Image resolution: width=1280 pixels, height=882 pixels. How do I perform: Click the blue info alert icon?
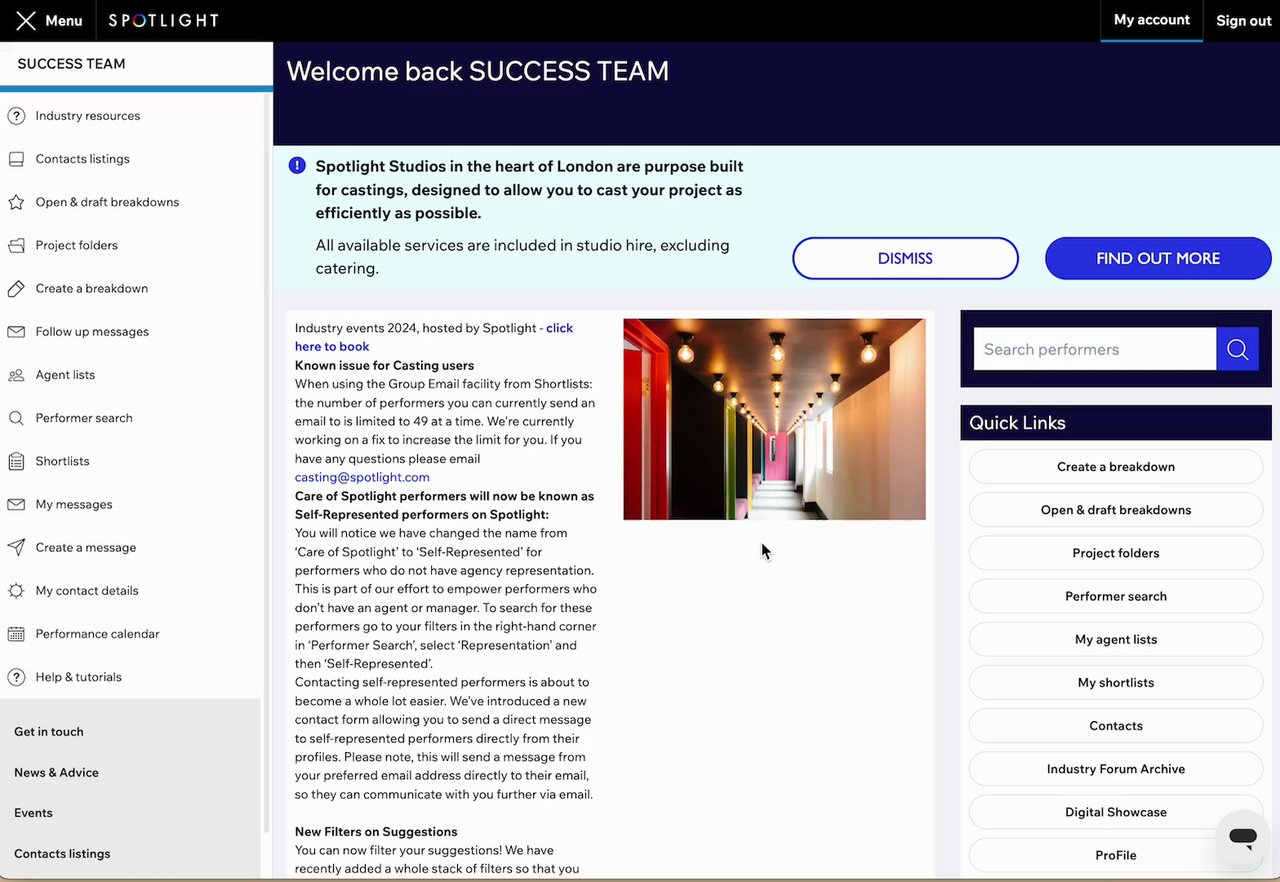pos(297,166)
